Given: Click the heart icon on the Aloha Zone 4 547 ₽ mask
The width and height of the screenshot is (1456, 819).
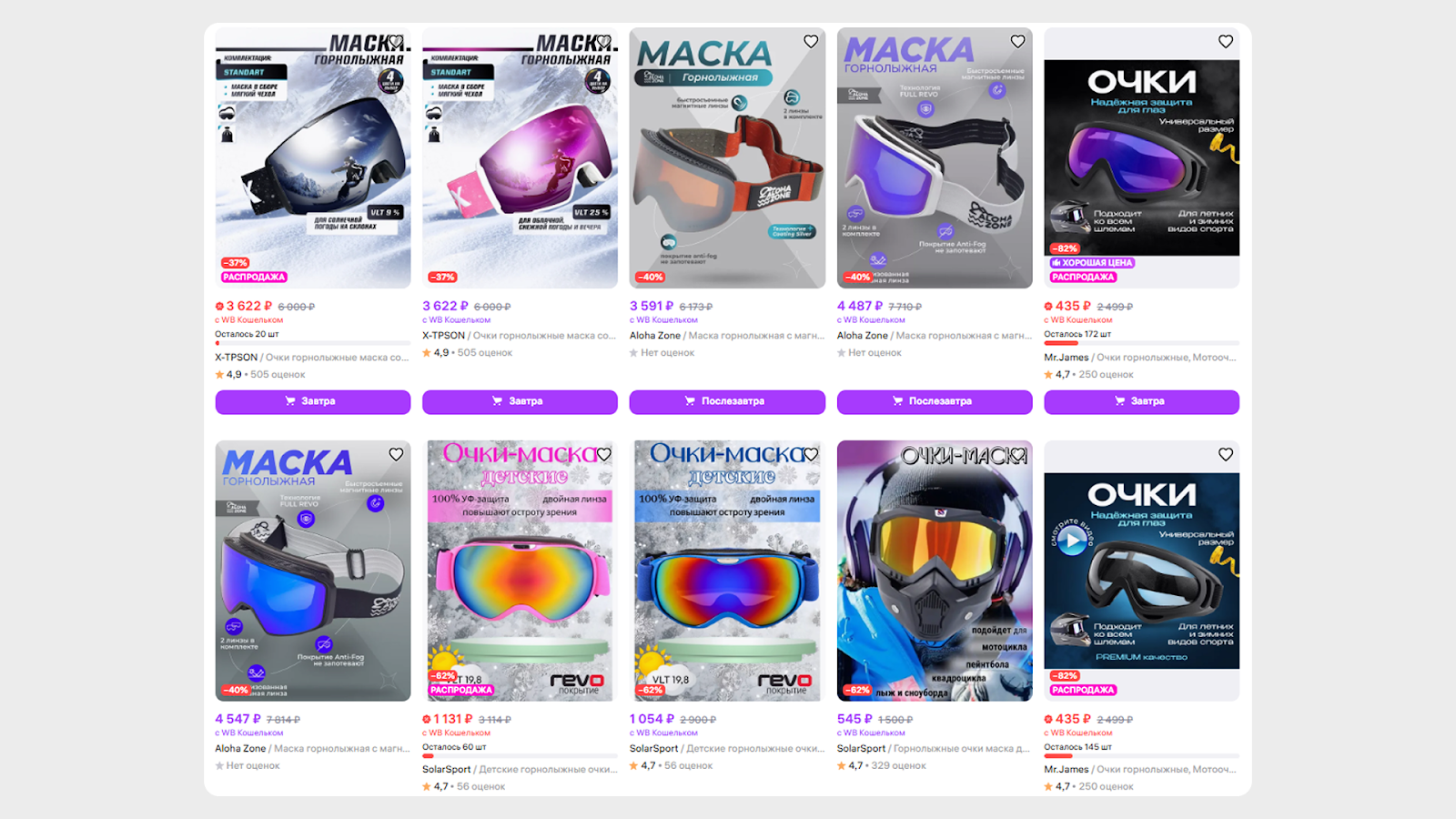Looking at the screenshot, I should (x=396, y=454).
